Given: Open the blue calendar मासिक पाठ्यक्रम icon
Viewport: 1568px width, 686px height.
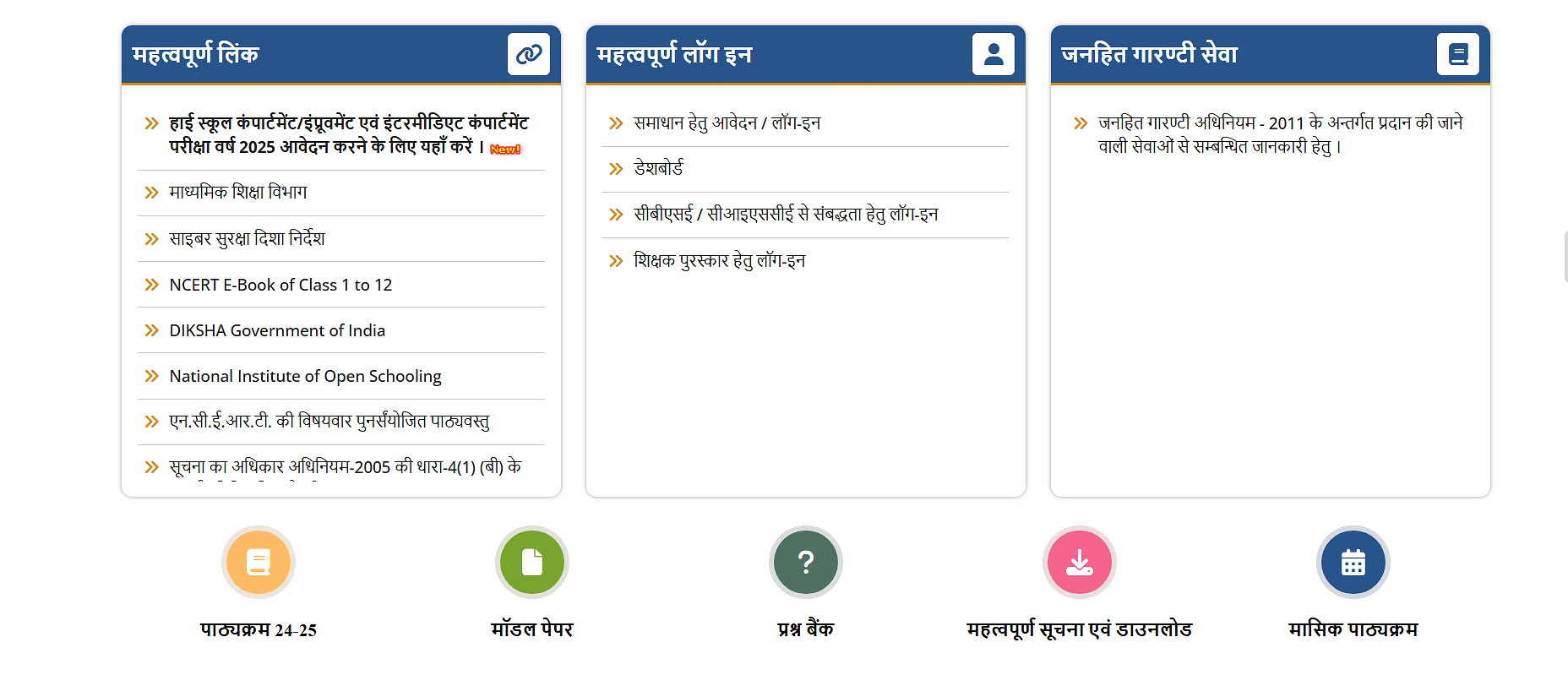Looking at the screenshot, I should (x=1353, y=562).
